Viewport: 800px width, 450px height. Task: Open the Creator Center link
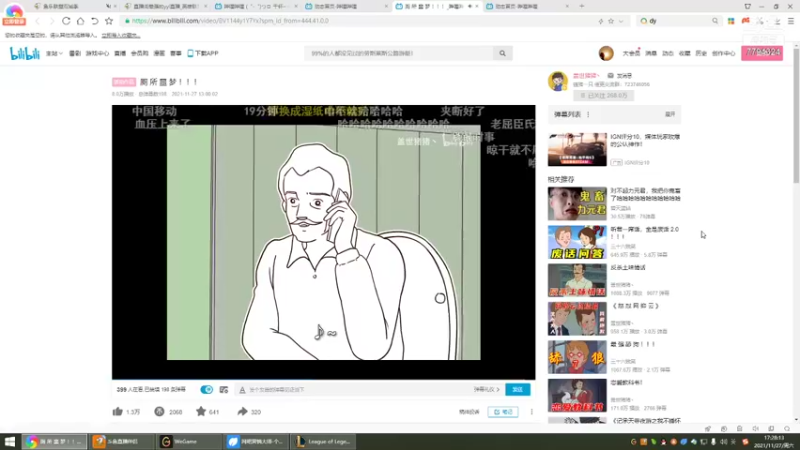(x=723, y=53)
